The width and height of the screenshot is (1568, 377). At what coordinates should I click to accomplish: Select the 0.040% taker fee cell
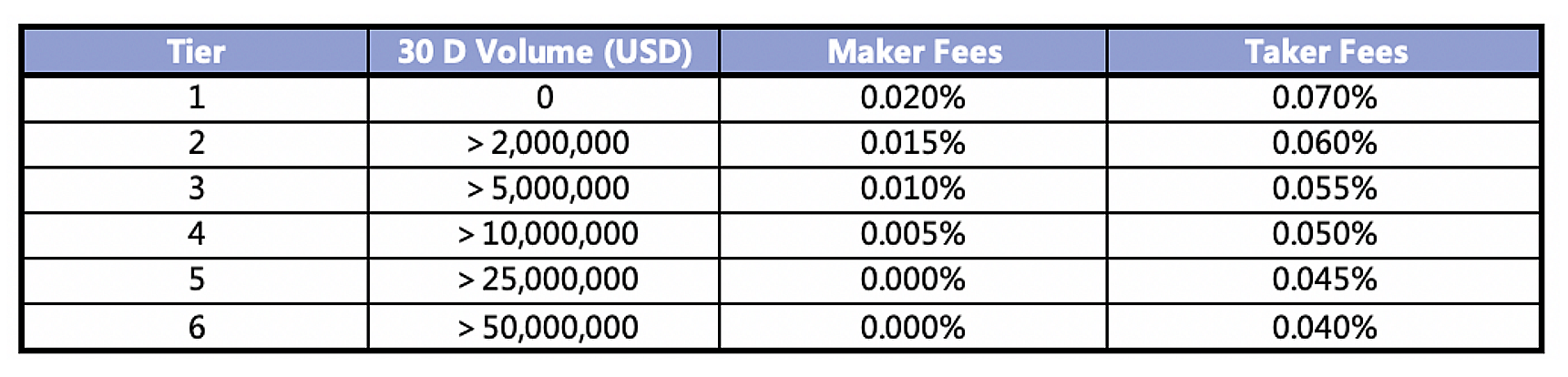pyautogui.click(x=1324, y=327)
